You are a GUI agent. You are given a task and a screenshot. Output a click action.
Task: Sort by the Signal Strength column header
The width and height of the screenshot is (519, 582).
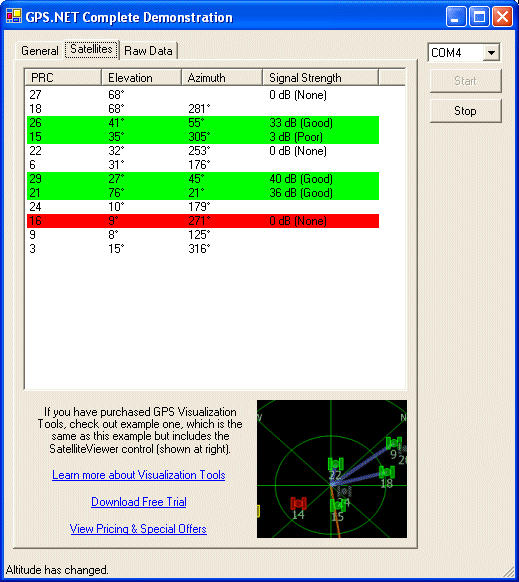coord(320,78)
